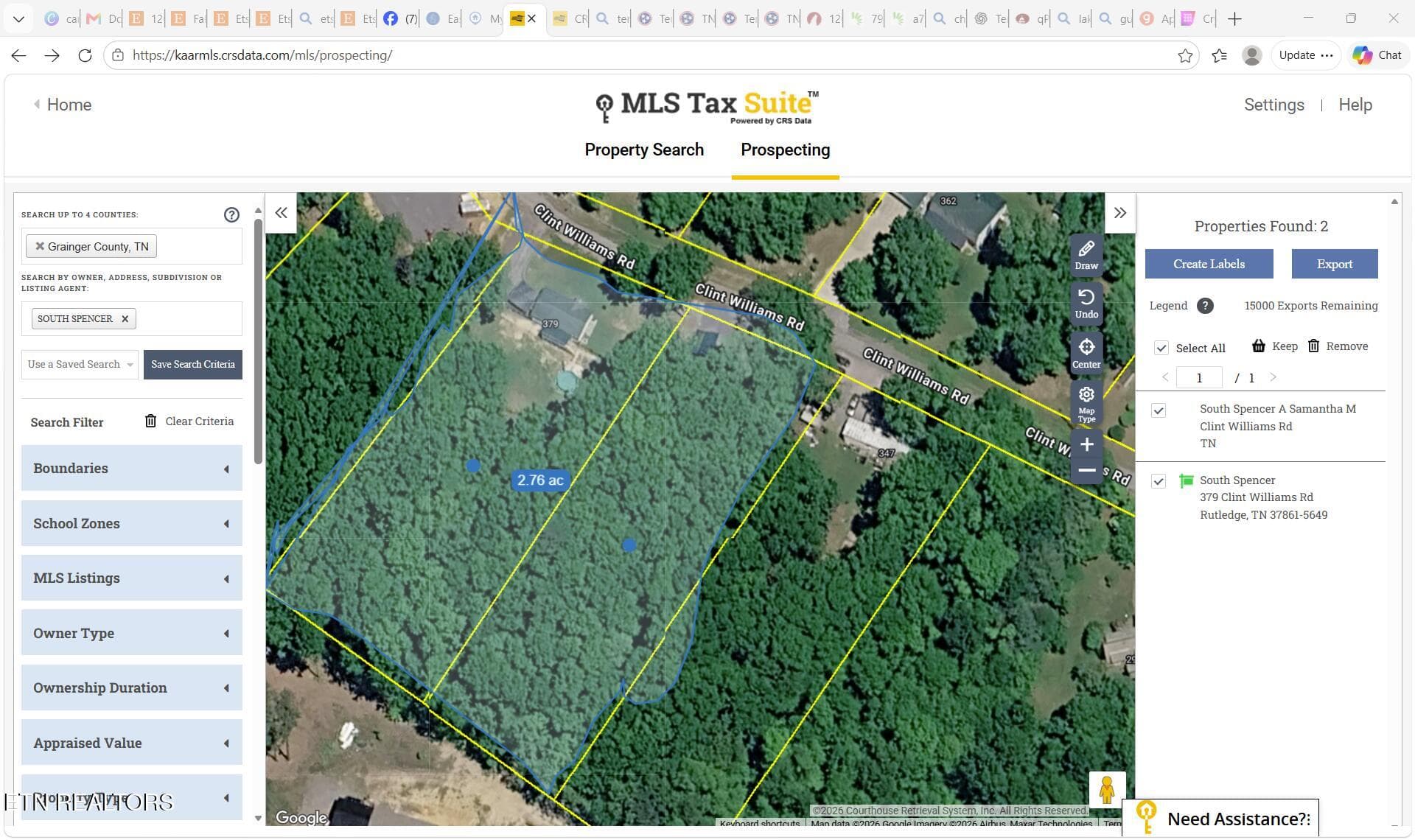Click the Export button
The height and width of the screenshot is (840, 1415).
(1334, 264)
